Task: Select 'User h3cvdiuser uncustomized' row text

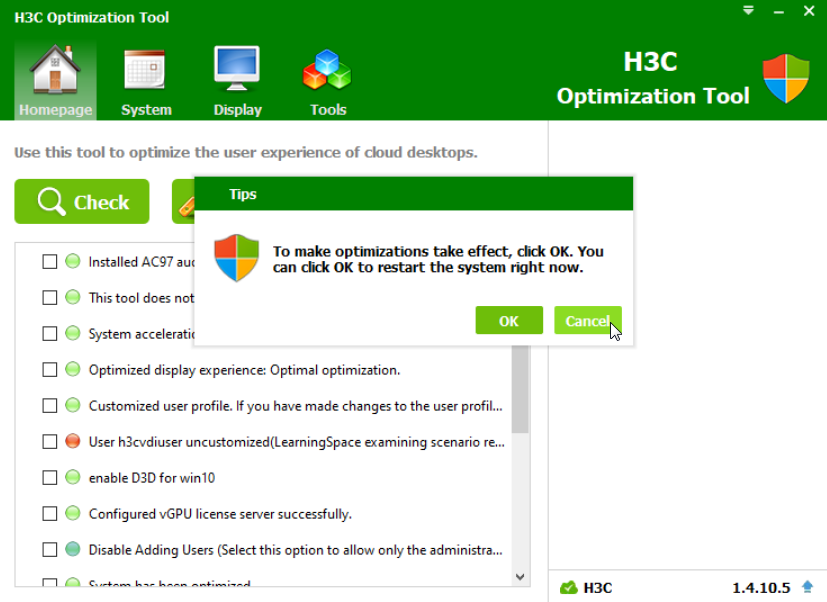Action: [296, 442]
